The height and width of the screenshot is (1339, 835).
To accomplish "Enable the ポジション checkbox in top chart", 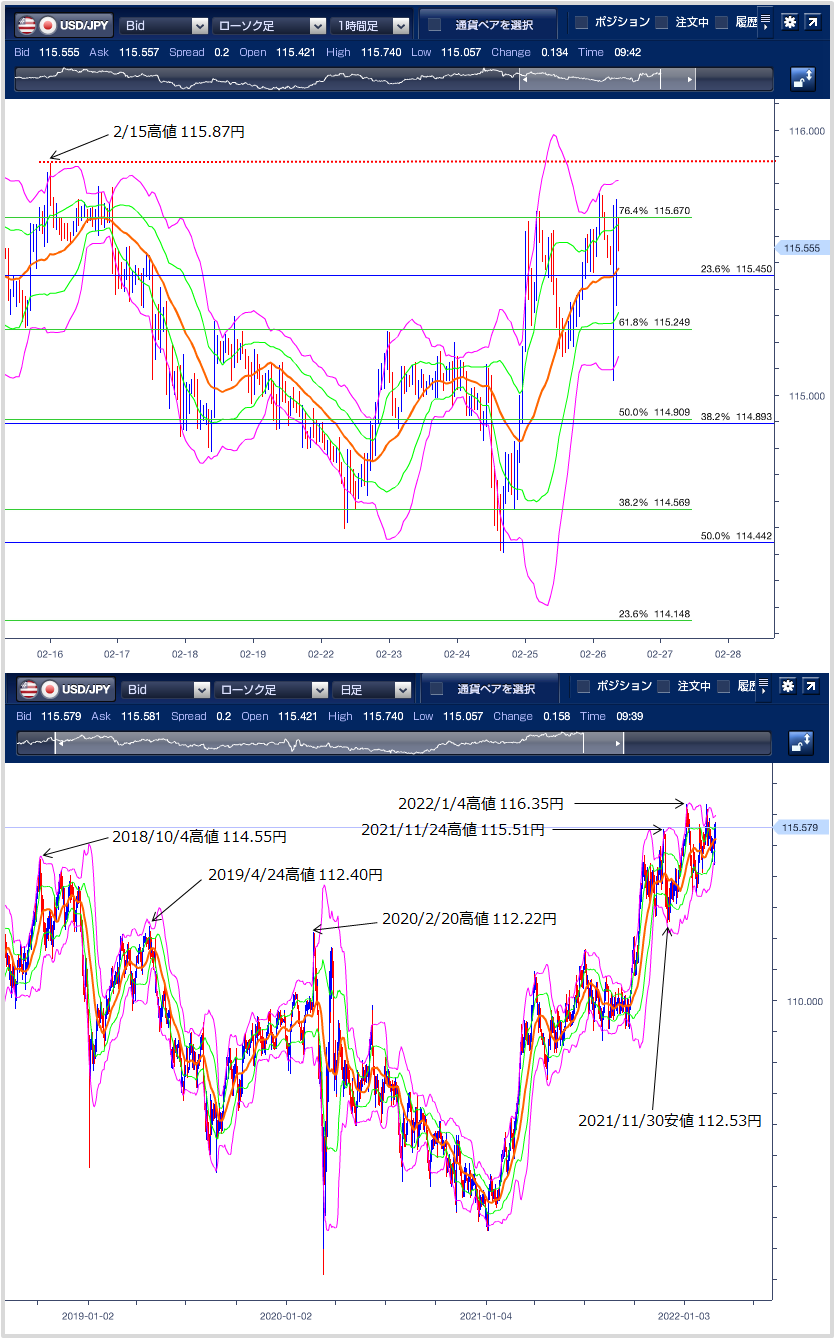I will (583, 23).
